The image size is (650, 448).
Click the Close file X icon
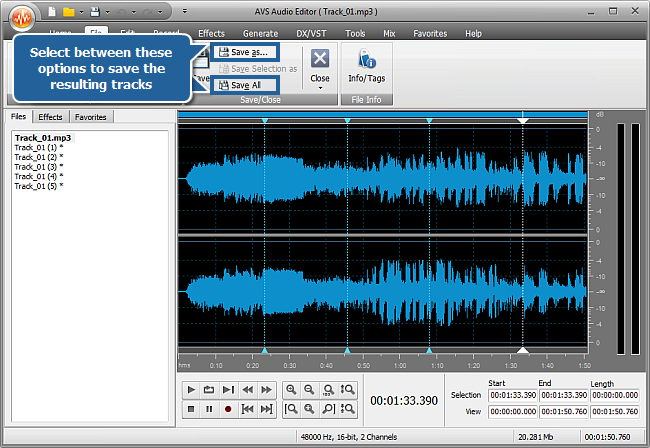pos(320,58)
